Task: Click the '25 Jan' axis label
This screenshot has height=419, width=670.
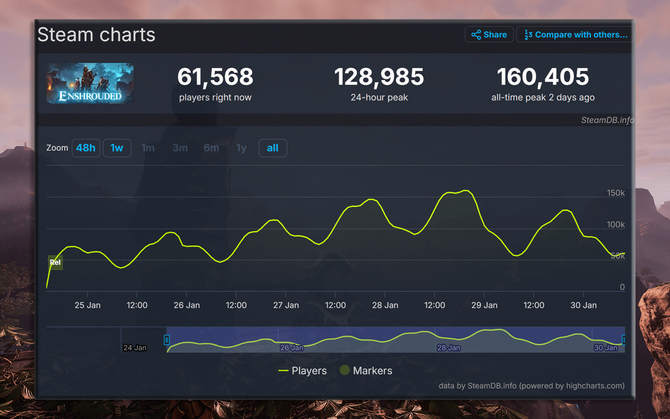Action: pyautogui.click(x=88, y=305)
